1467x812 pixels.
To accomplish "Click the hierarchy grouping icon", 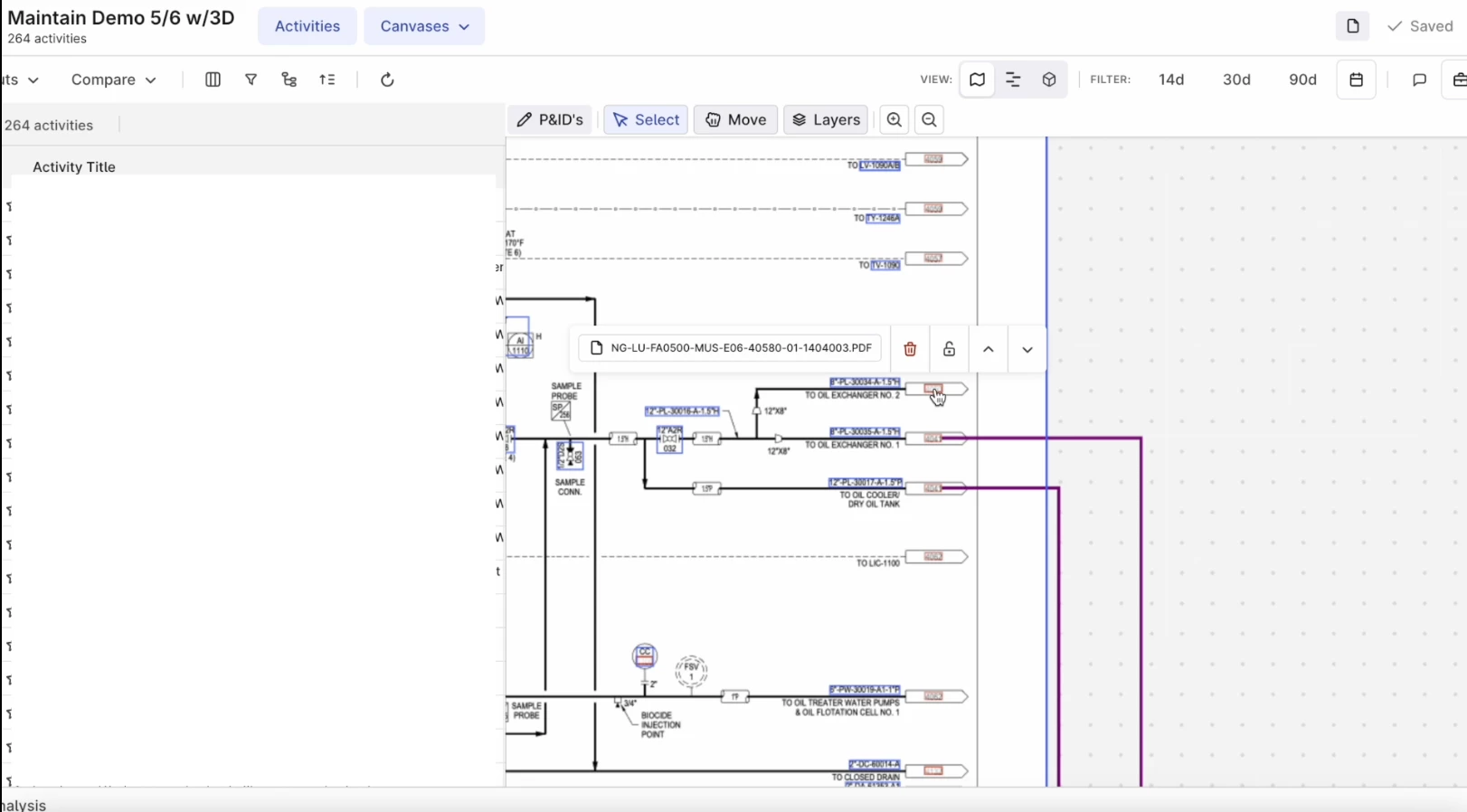I will coord(289,80).
